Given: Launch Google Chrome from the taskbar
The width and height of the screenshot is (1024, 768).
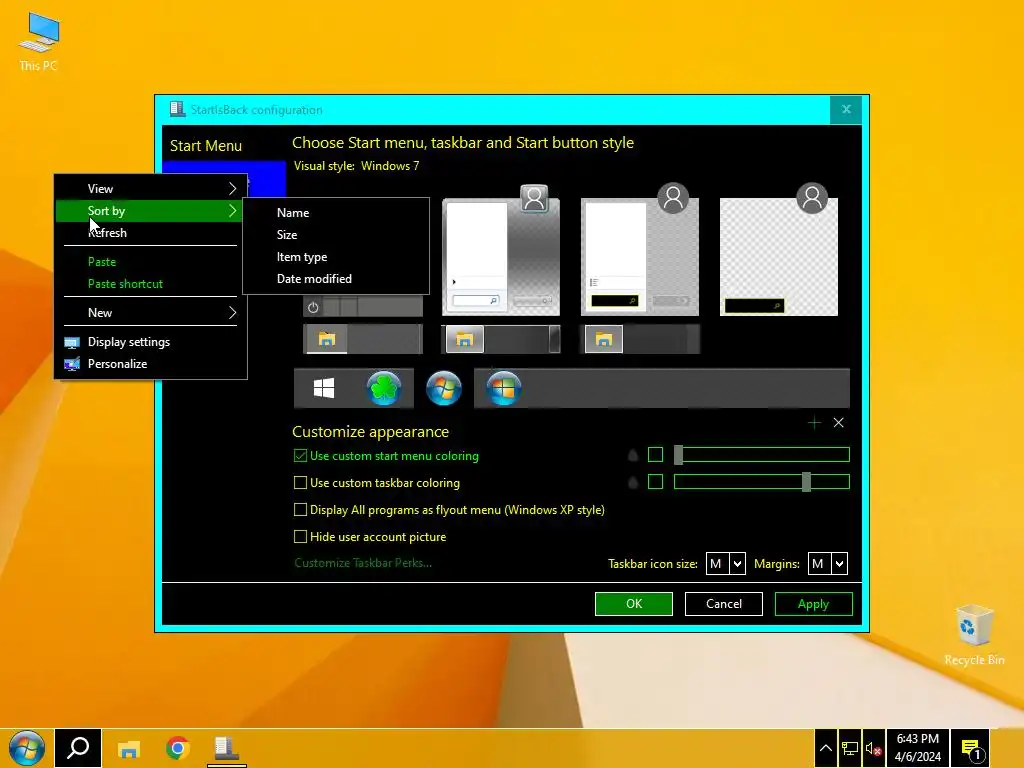Looking at the screenshot, I should tap(178, 748).
